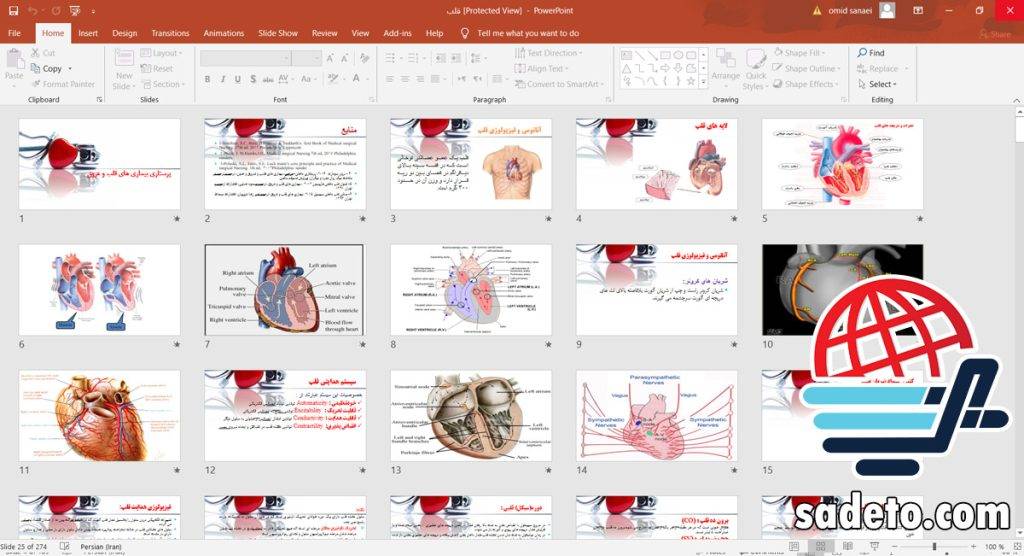Select the star shape in gallery

pyautogui.click(x=691, y=81)
